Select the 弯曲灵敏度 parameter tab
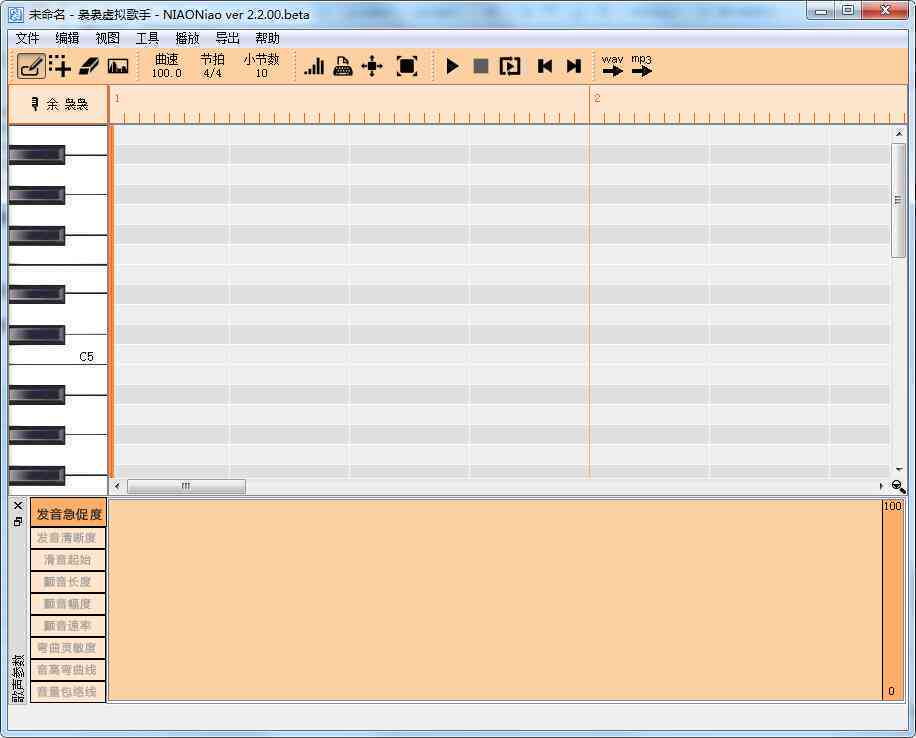916x738 pixels. click(68, 648)
